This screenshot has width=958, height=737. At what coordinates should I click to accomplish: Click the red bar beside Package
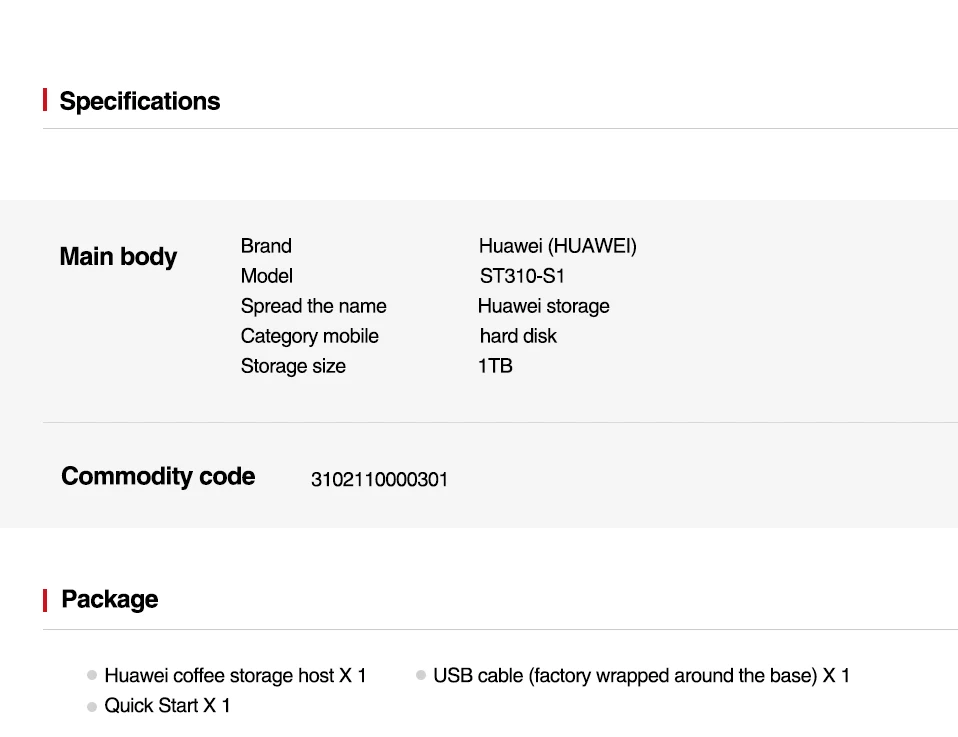tap(45, 600)
